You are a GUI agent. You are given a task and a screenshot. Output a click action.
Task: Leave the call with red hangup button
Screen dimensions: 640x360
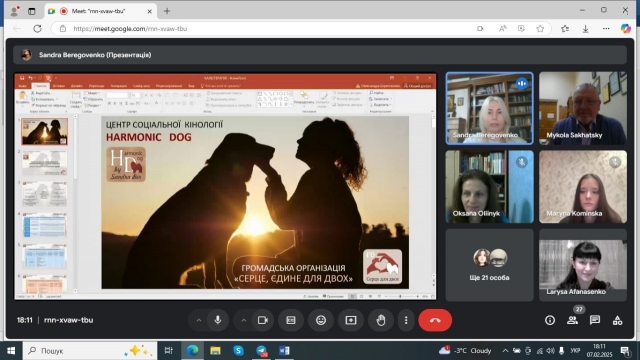(x=435, y=320)
